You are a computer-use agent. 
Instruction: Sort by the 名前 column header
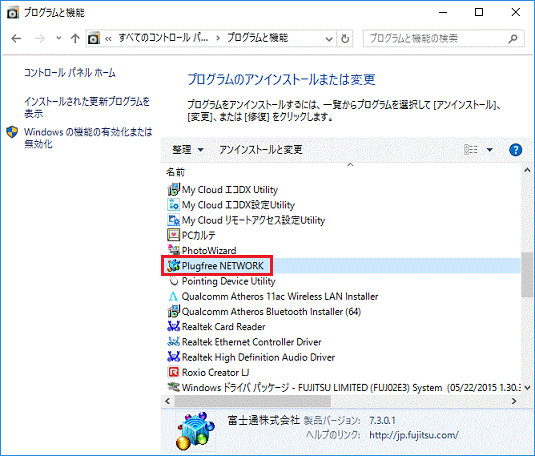[175, 172]
